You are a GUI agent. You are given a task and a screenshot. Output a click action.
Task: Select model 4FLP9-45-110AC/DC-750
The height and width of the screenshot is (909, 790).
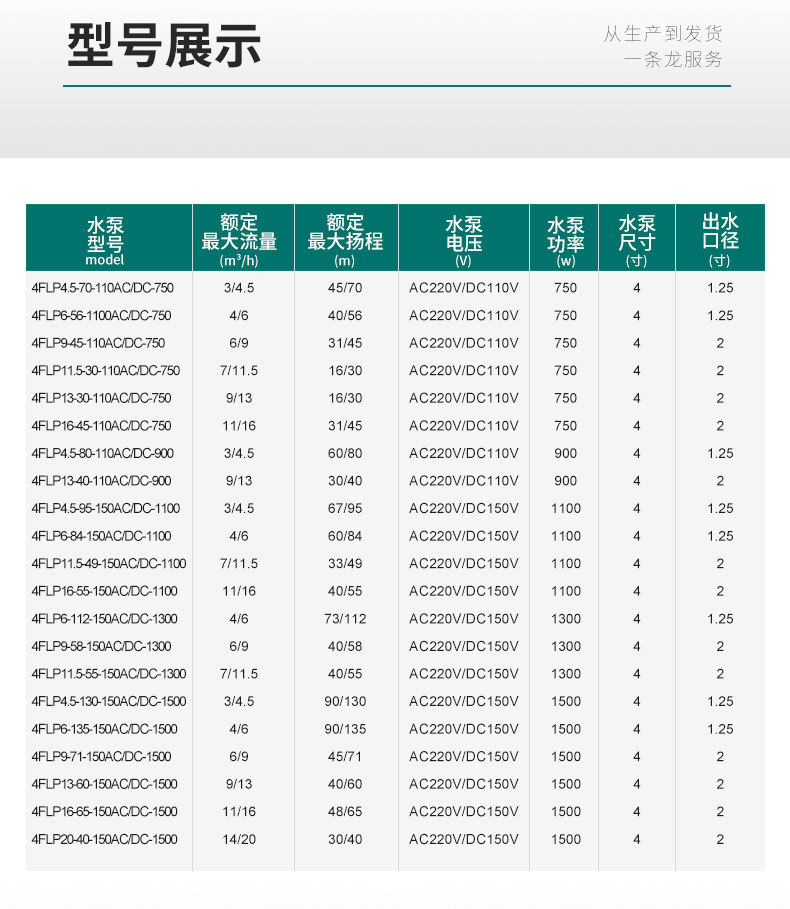98,343
